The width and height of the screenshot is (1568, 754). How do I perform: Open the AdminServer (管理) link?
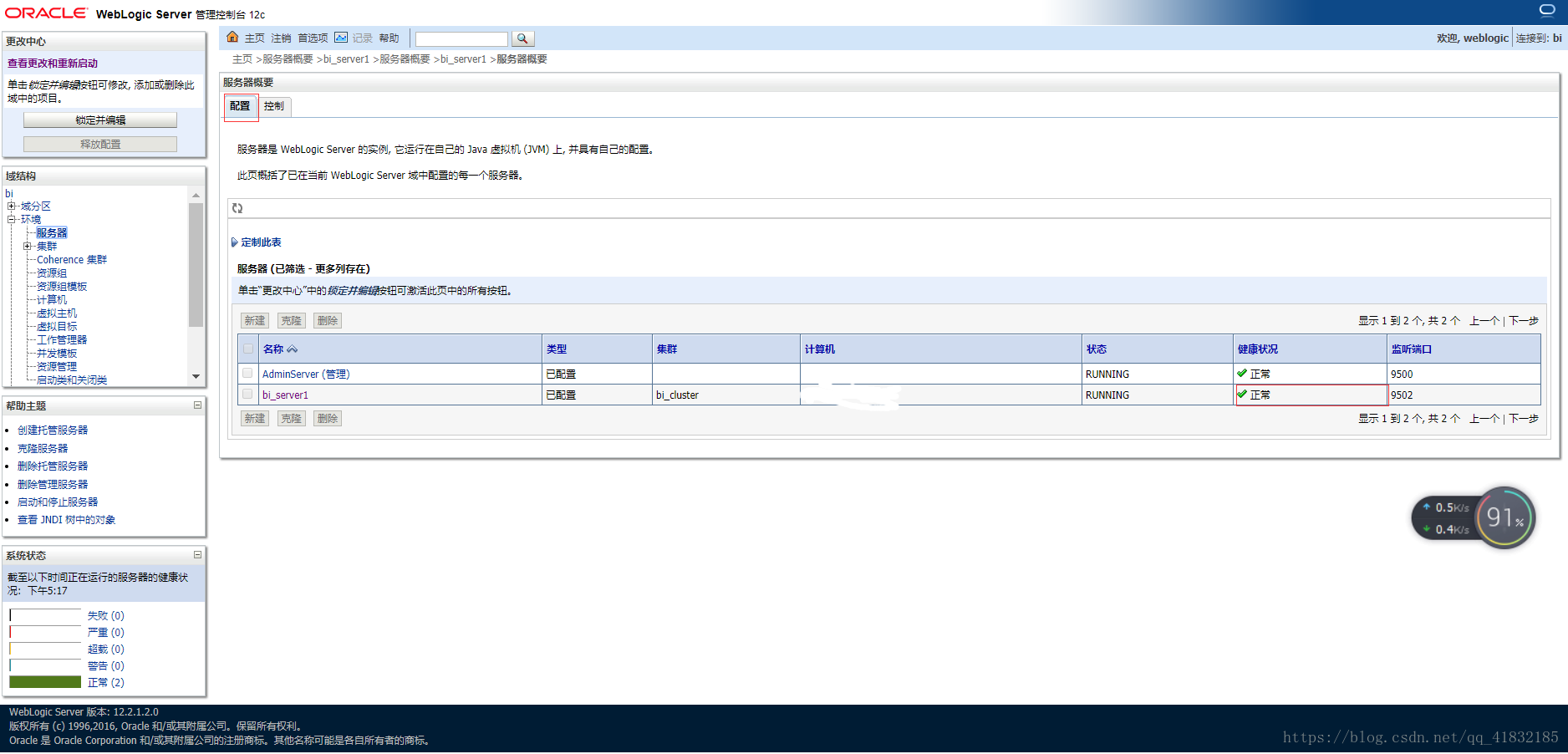coord(306,374)
